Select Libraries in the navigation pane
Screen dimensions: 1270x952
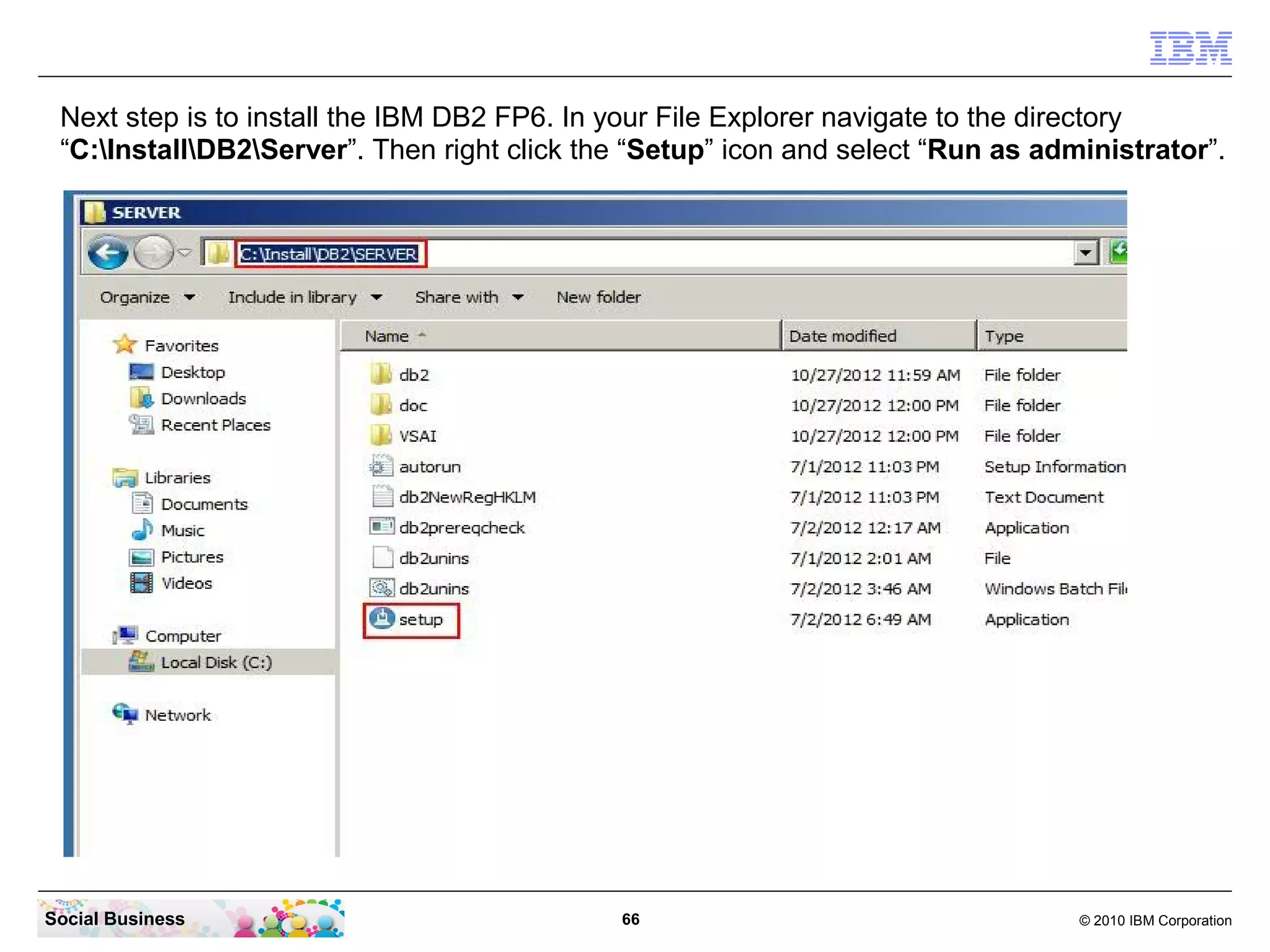177,478
